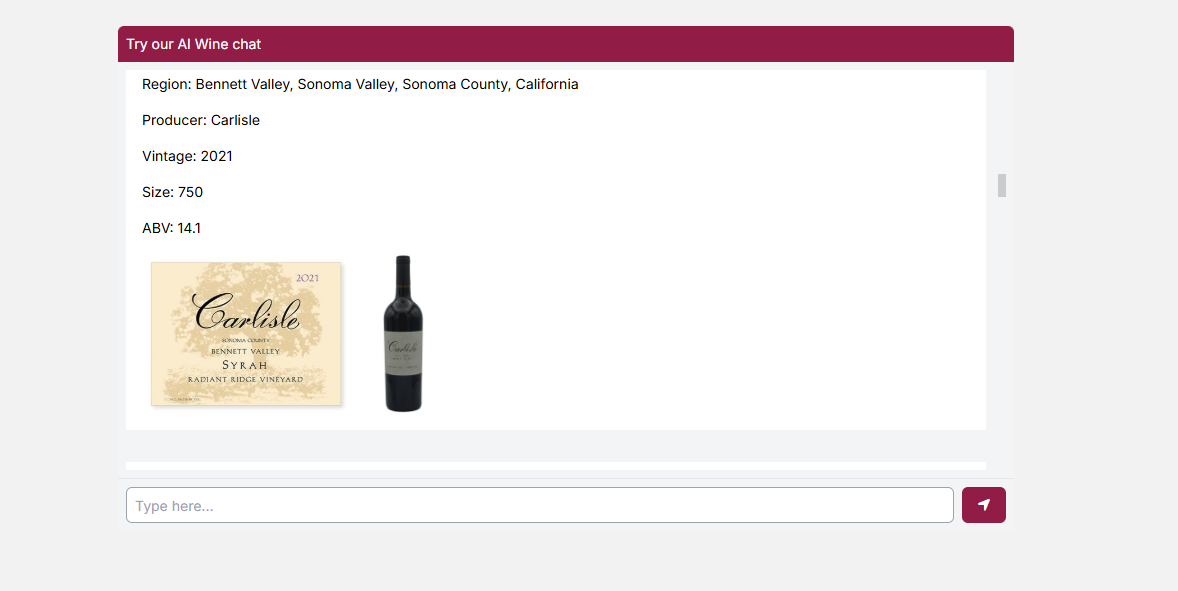Click the chat scrollbar thumb
The width and height of the screenshot is (1178, 591).
point(1001,185)
